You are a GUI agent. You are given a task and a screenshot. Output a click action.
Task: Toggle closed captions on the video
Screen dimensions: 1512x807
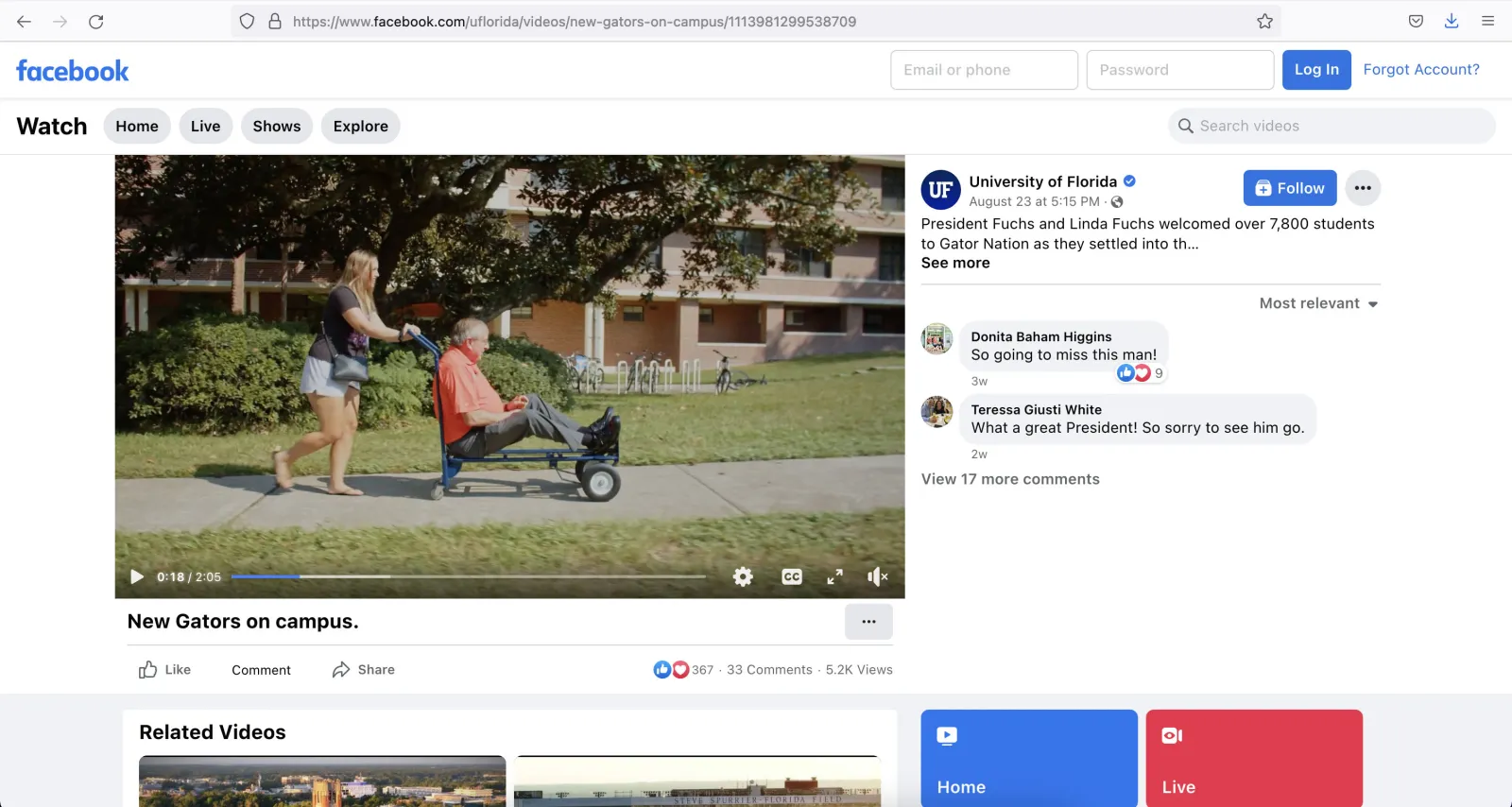pyautogui.click(x=792, y=576)
